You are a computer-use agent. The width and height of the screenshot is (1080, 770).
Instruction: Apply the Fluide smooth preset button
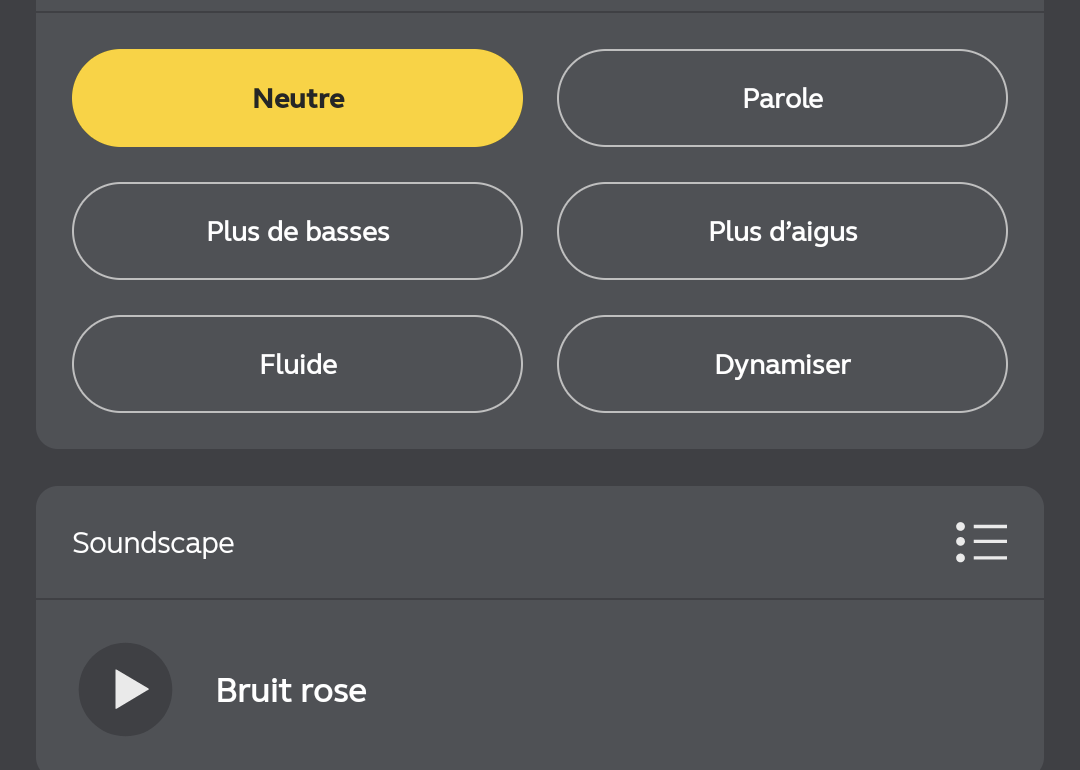click(x=298, y=364)
